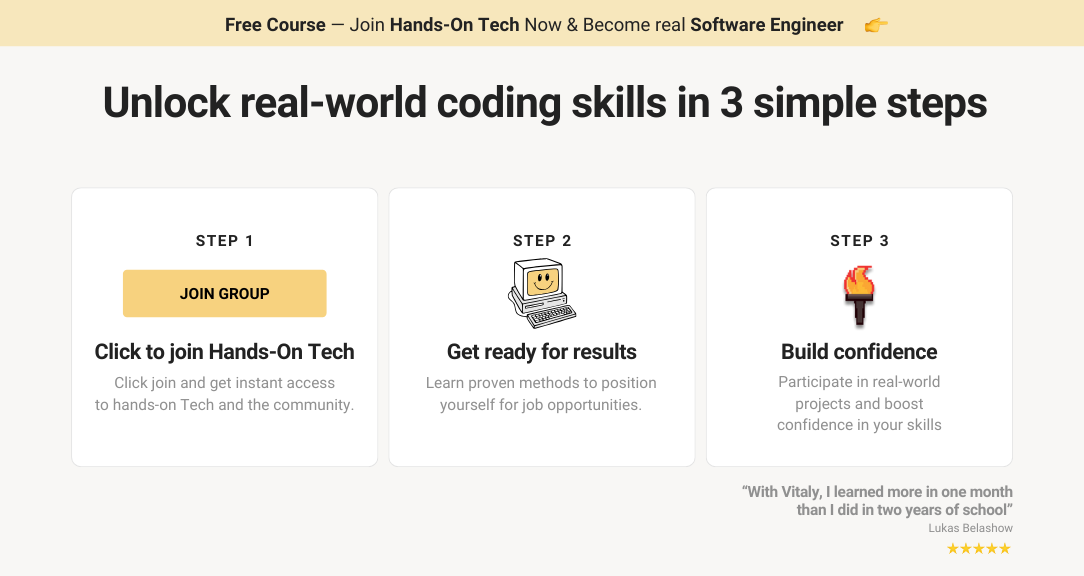Screen dimensions: 1084x576
Task: Click the 'Lukas Belashow' author name
Action: (971, 528)
